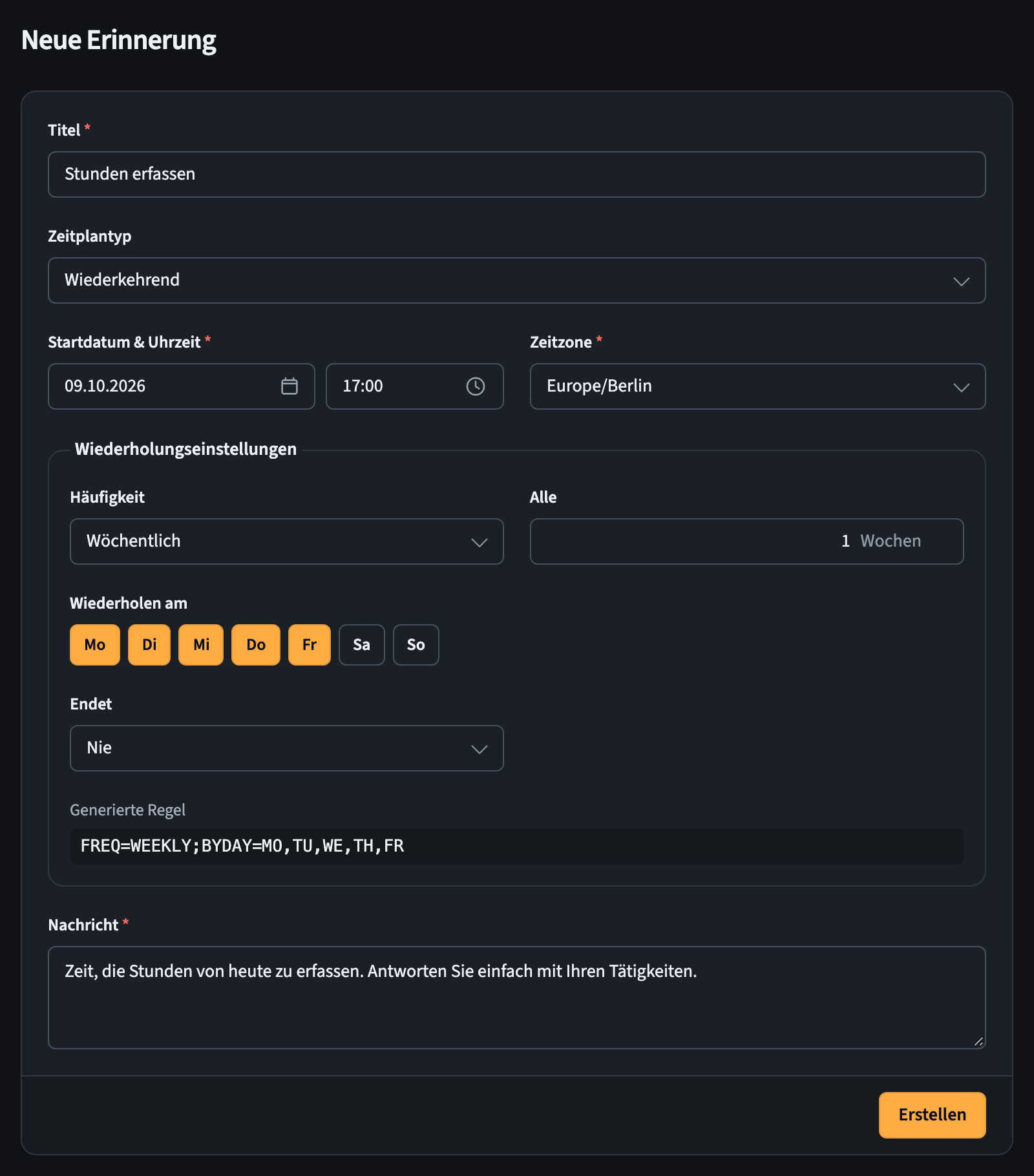1034x1176 pixels.
Task: Click the Erstellen button
Action: 933,1115
